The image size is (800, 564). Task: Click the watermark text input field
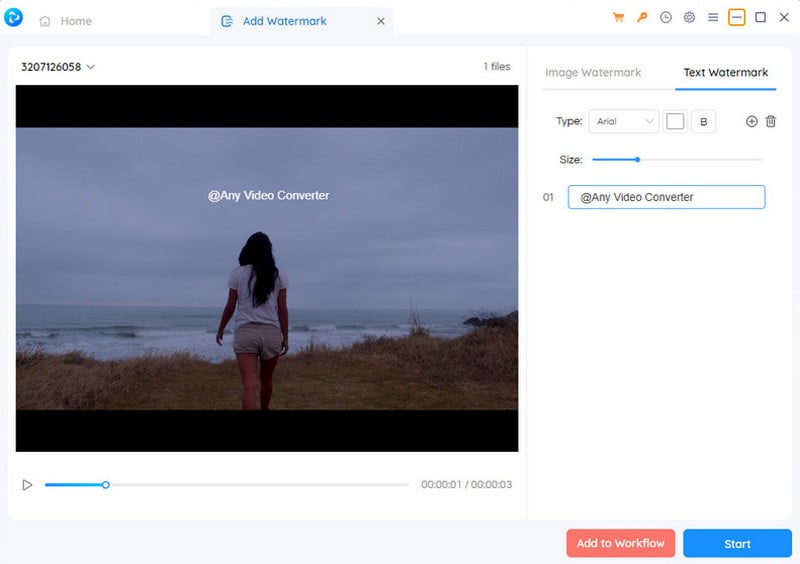click(666, 197)
